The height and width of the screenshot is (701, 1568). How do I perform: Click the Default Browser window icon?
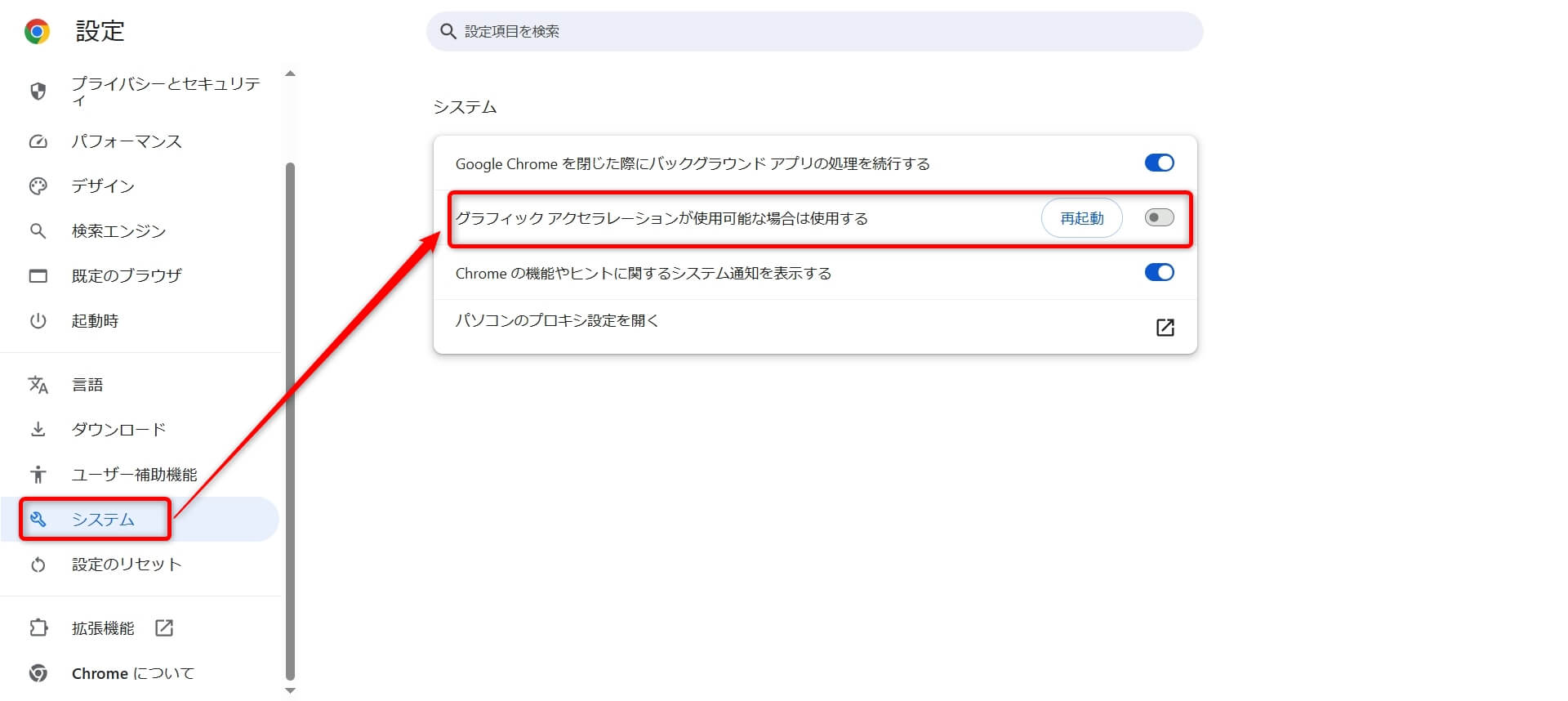(x=38, y=276)
